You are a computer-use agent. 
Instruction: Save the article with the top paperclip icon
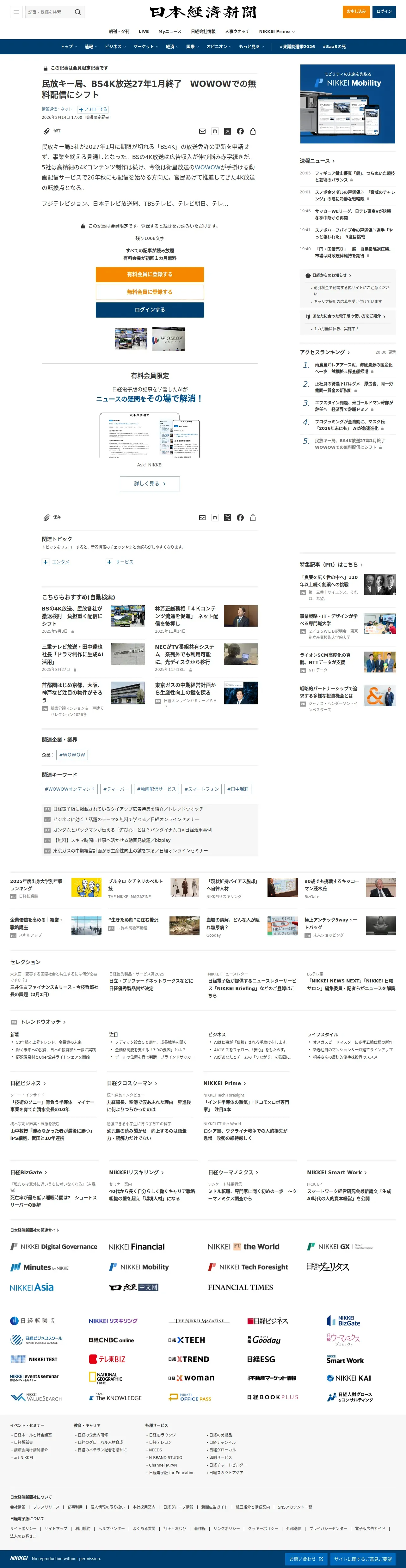click(x=46, y=131)
